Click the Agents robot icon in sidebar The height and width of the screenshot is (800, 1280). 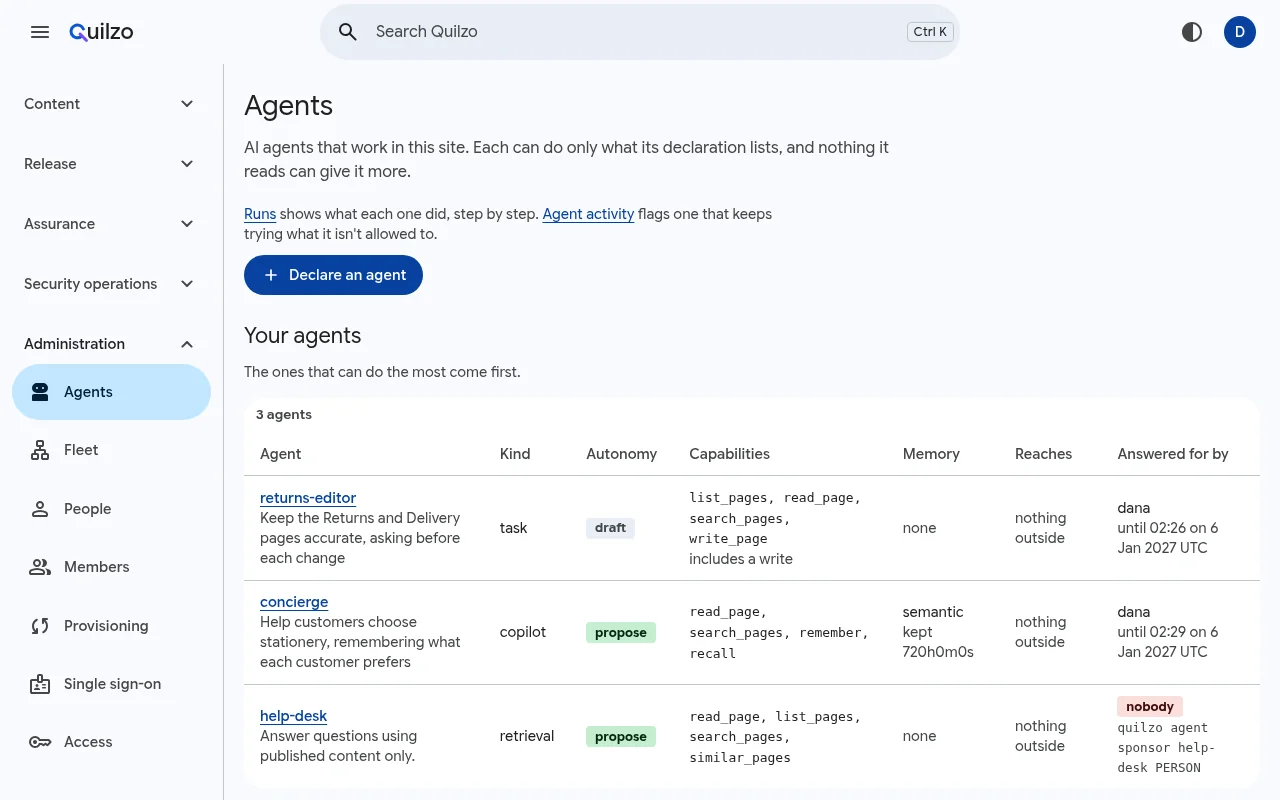click(40, 392)
